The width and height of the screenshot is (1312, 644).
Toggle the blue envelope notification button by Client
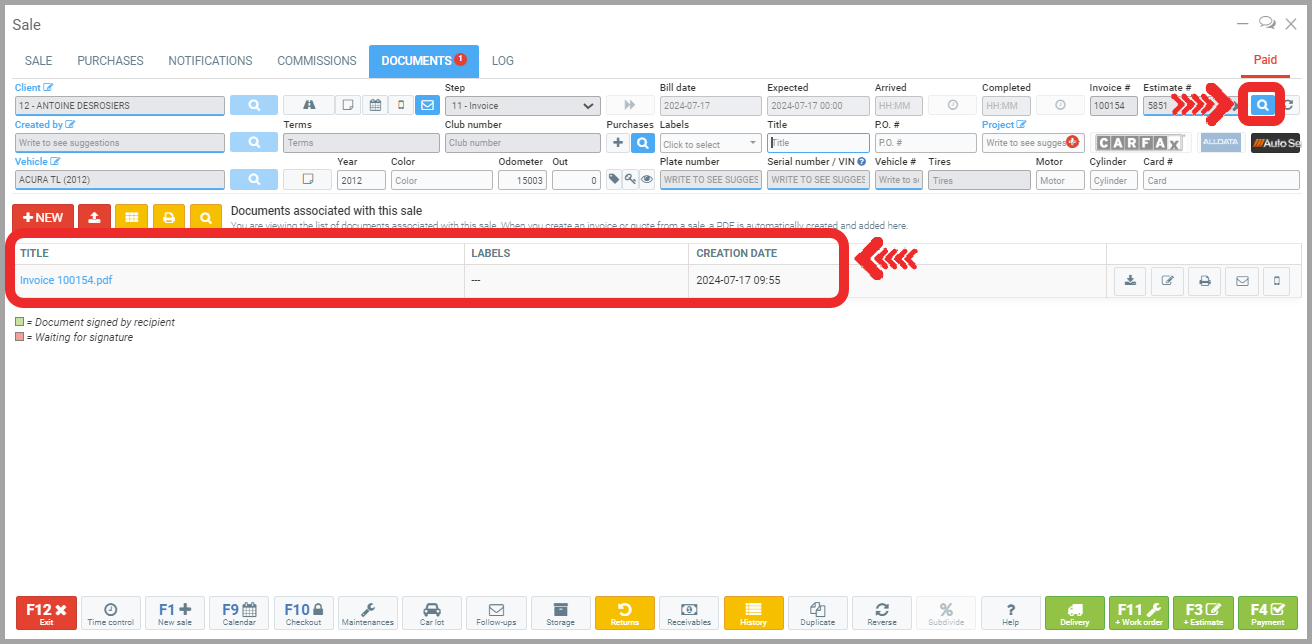tap(427, 105)
